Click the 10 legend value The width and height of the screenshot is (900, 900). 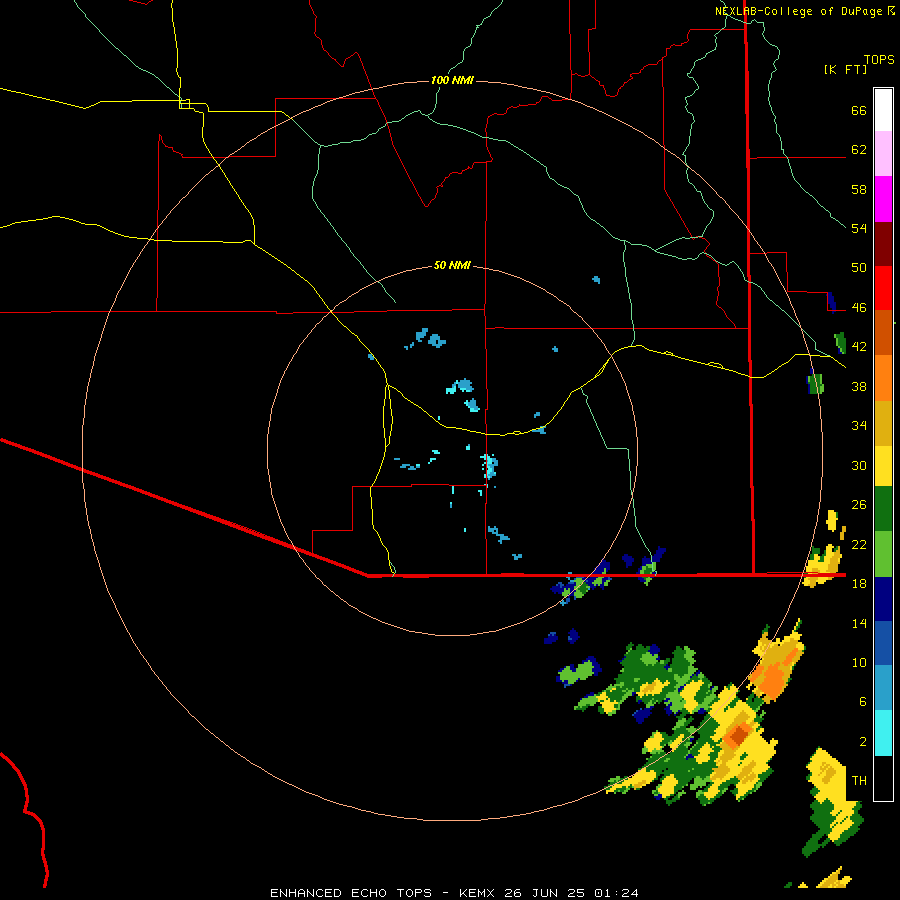point(859,662)
